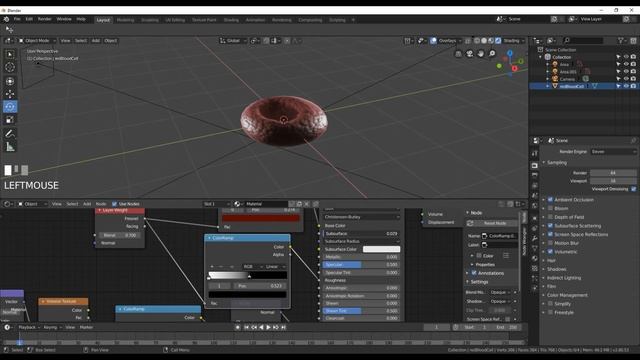Click the Specular value slider

(x=361, y=265)
